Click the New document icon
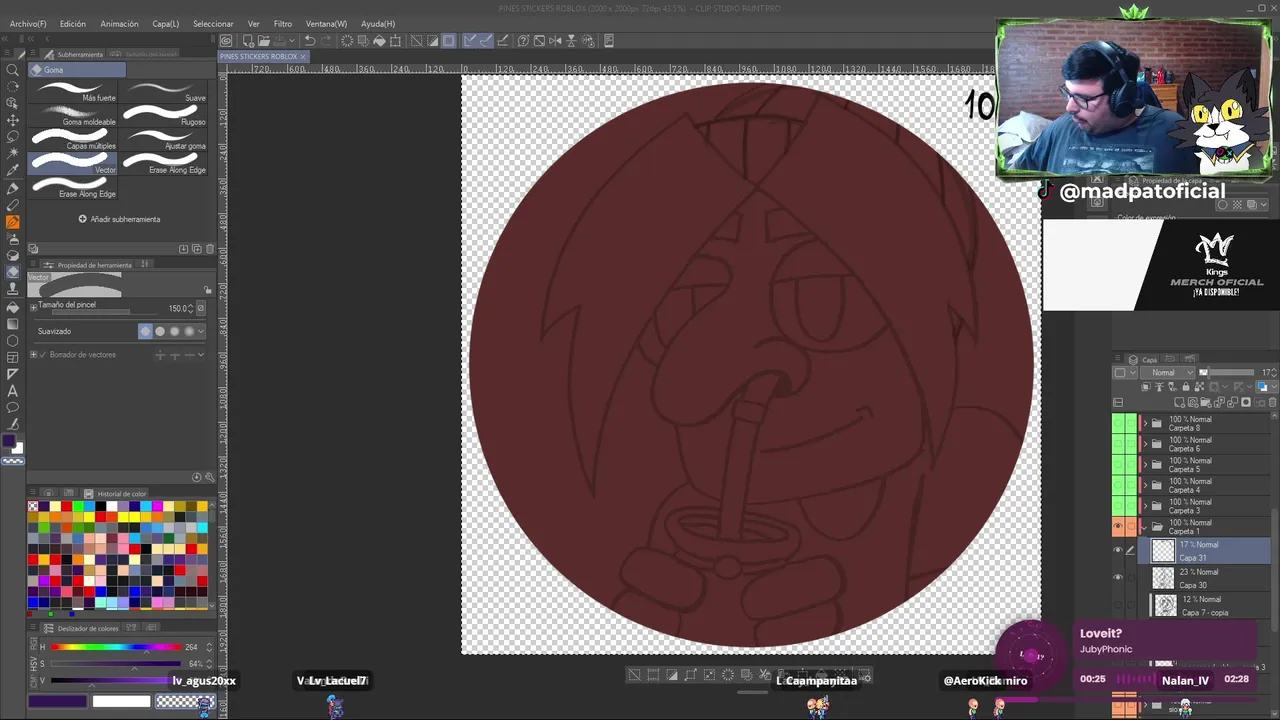This screenshot has width=1280, height=720. (248, 41)
